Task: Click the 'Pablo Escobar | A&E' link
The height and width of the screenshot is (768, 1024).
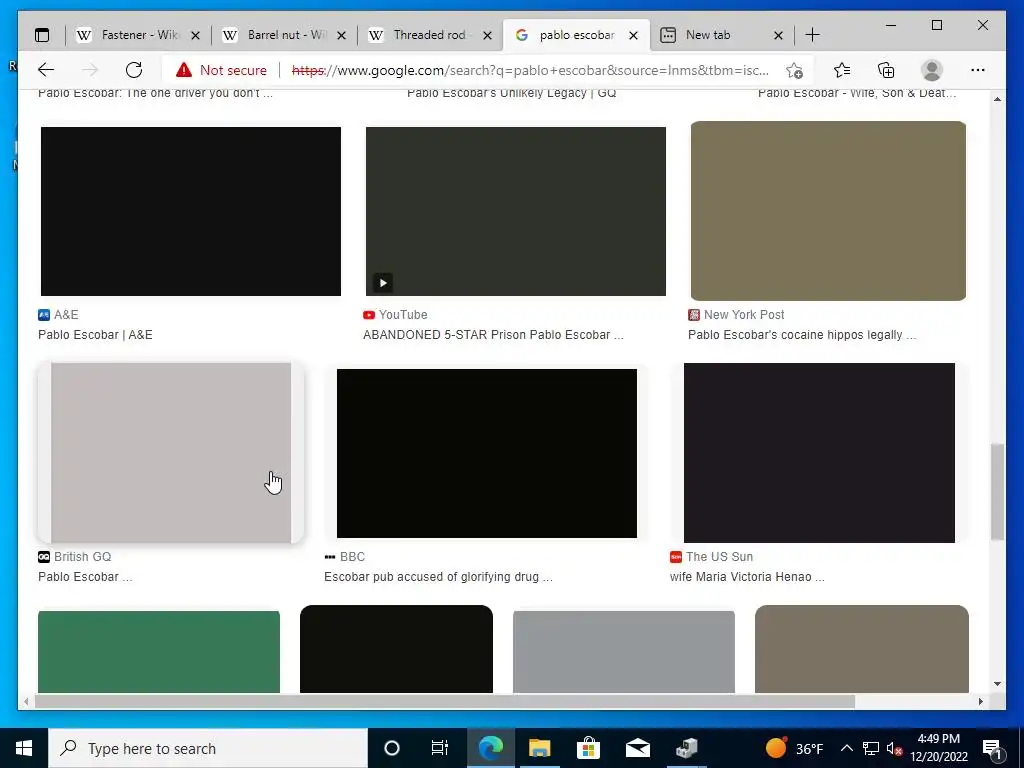Action: point(95,335)
